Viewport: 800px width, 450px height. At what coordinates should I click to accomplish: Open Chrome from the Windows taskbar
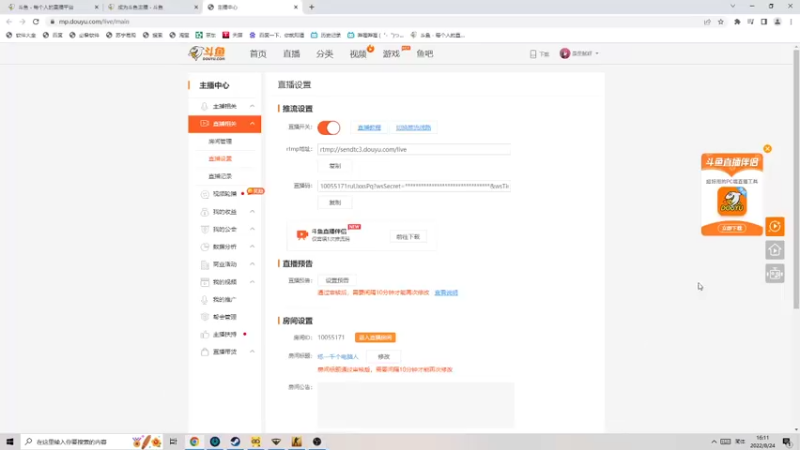(194, 441)
